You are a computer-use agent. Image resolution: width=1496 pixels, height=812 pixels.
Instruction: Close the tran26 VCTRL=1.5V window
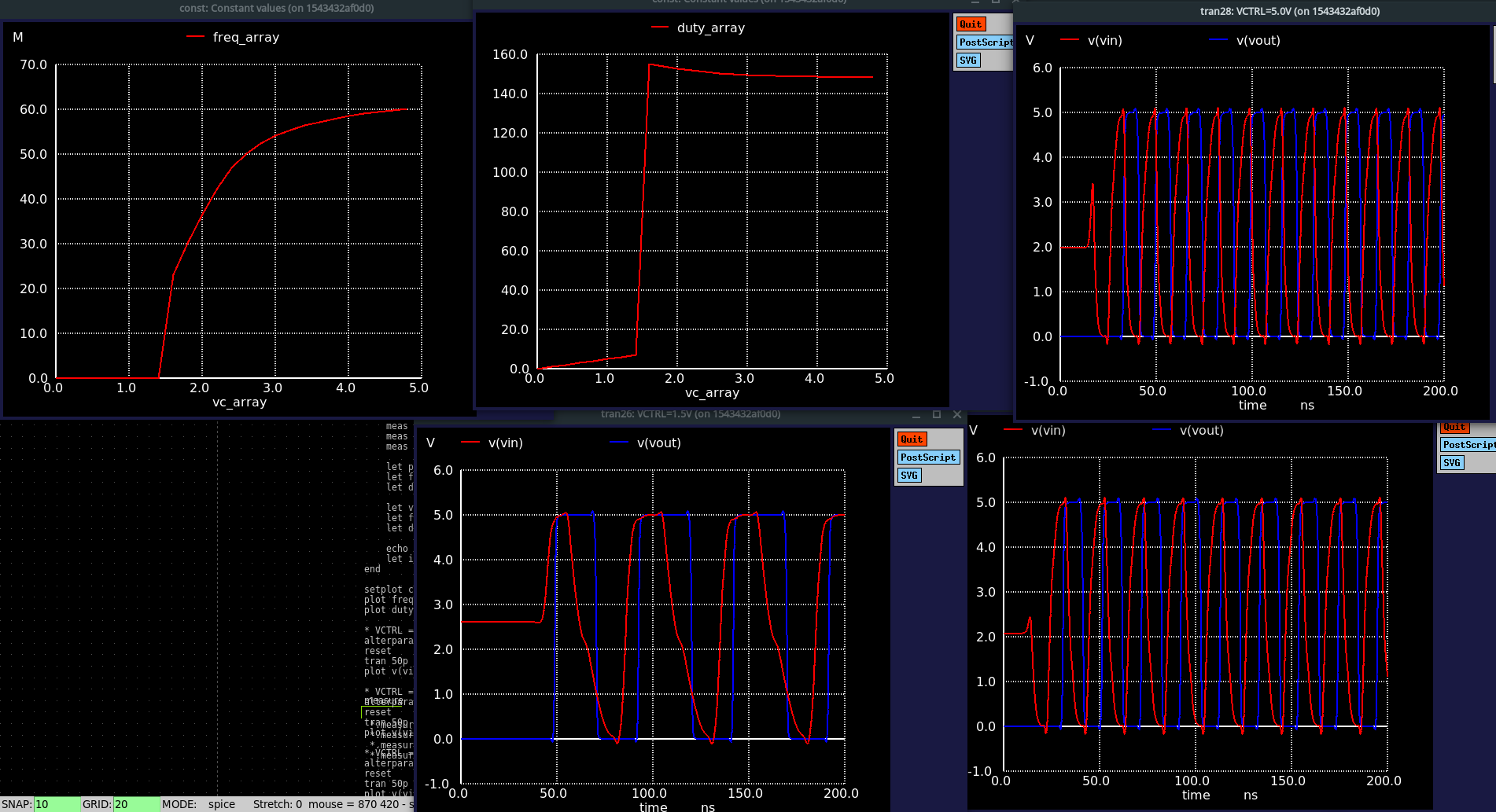(957, 414)
